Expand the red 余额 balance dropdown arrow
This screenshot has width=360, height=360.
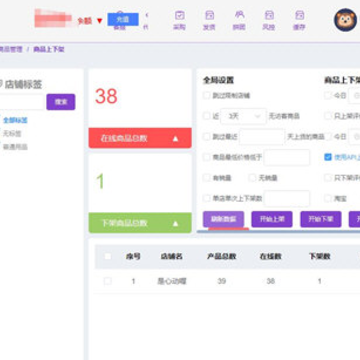99,21
